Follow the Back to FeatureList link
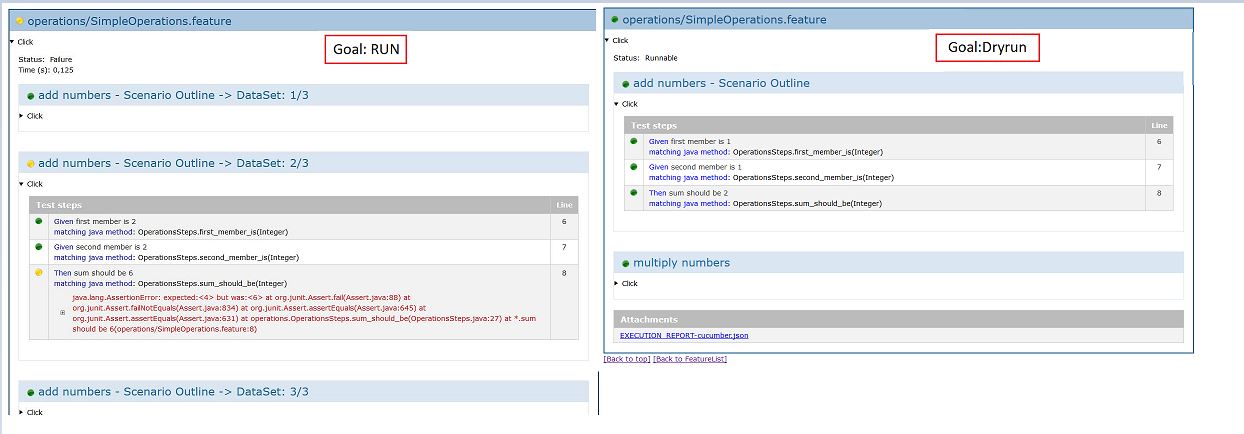This screenshot has height=434, width=1244. tap(690, 359)
